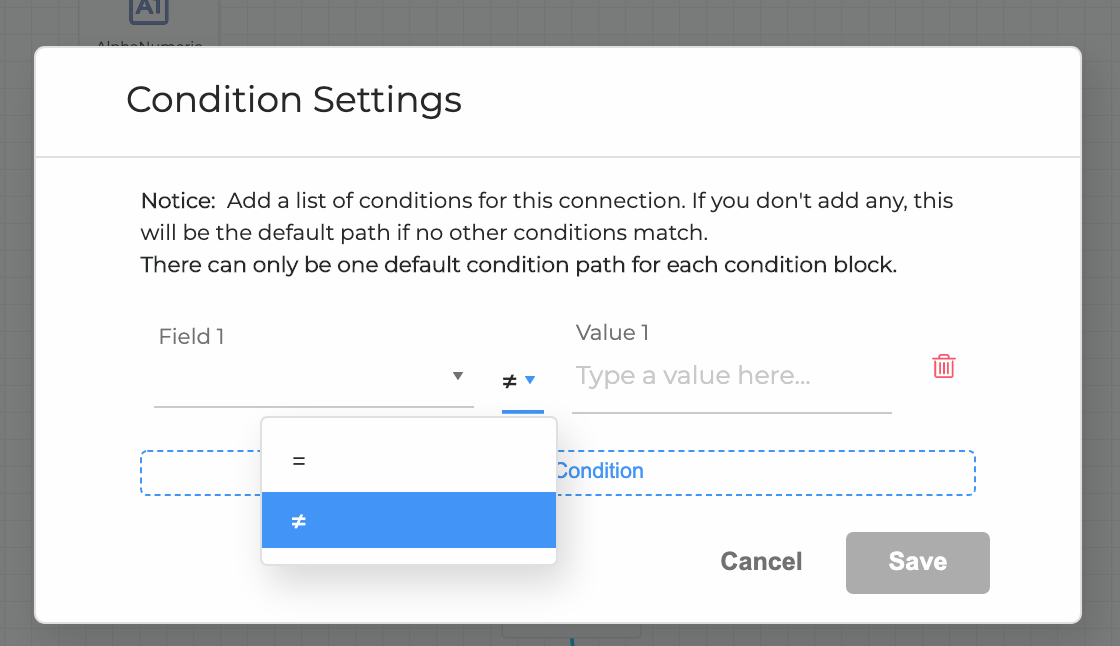1120x646 pixels.
Task: Open the Field 1 dropdown arrow
Action: (x=457, y=376)
